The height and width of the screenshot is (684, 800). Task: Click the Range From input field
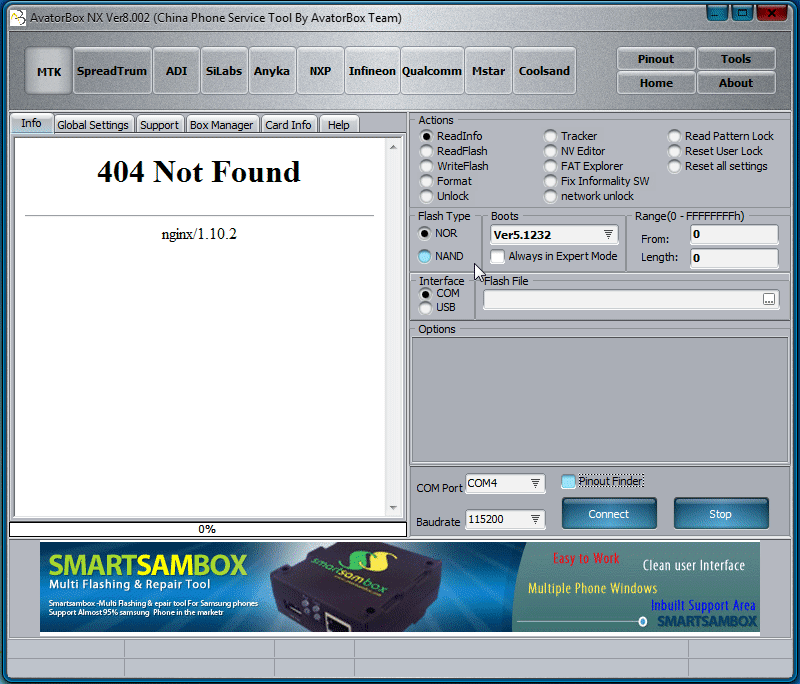coord(734,235)
